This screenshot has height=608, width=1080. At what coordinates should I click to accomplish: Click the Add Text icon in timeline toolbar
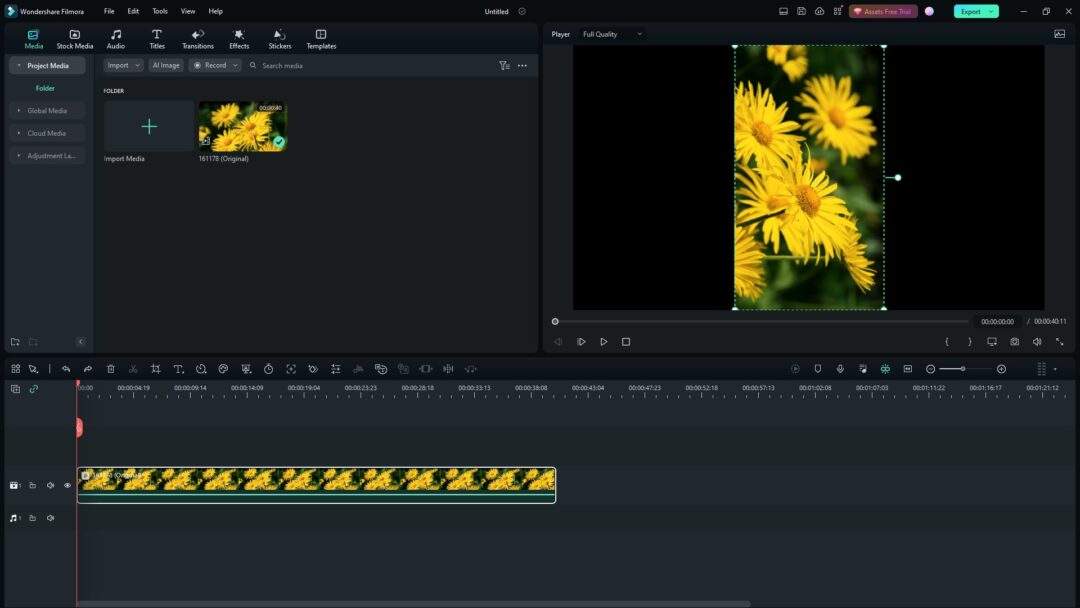pos(178,368)
